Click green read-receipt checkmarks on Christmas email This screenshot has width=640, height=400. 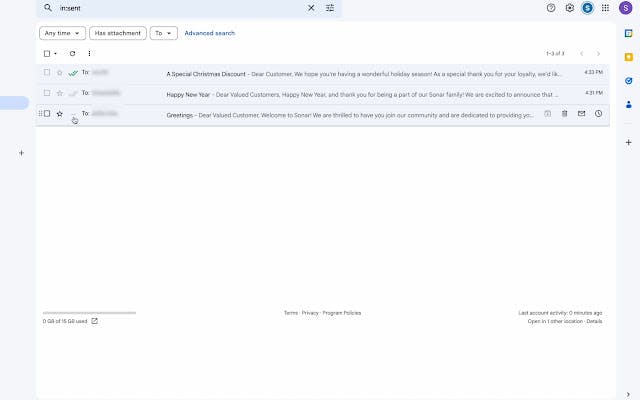pyautogui.click(x=73, y=73)
